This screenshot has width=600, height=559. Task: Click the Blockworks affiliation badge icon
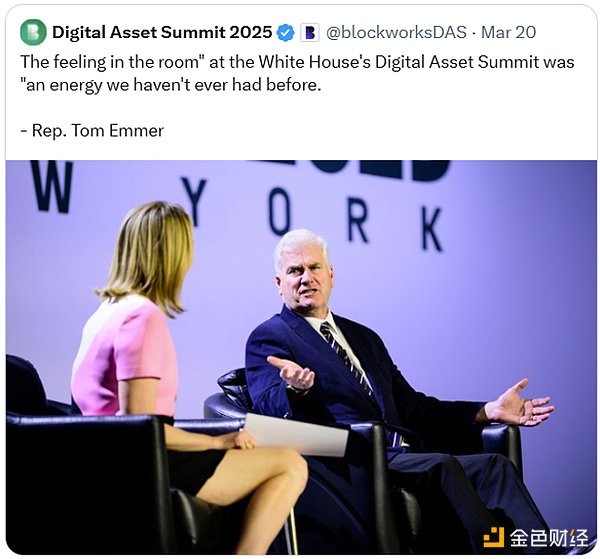(x=310, y=33)
